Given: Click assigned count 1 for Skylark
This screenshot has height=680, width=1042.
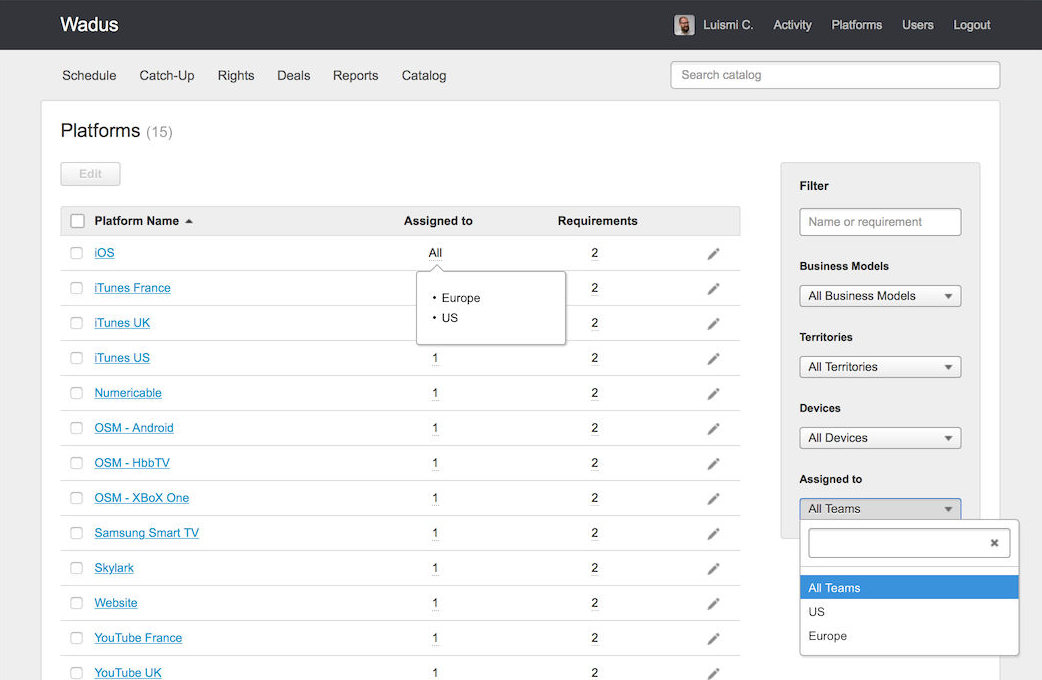Looking at the screenshot, I should (x=435, y=568).
